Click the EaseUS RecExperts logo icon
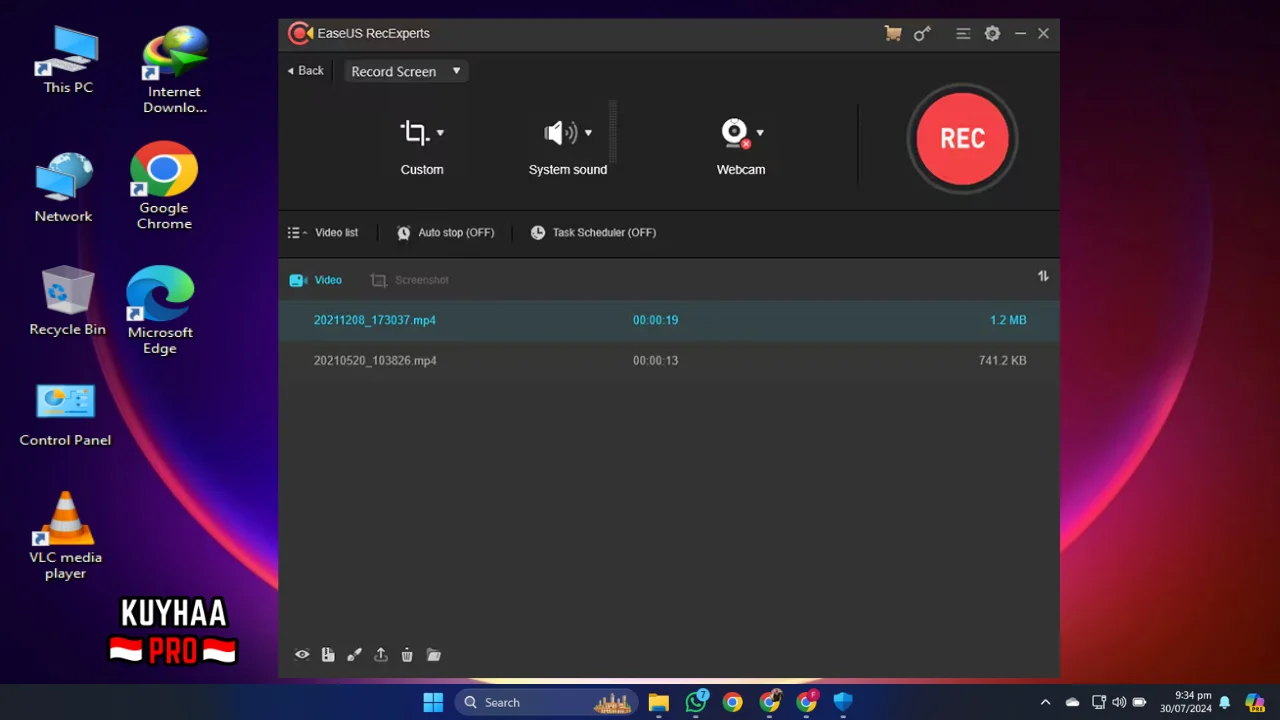 tap(300, 33)
